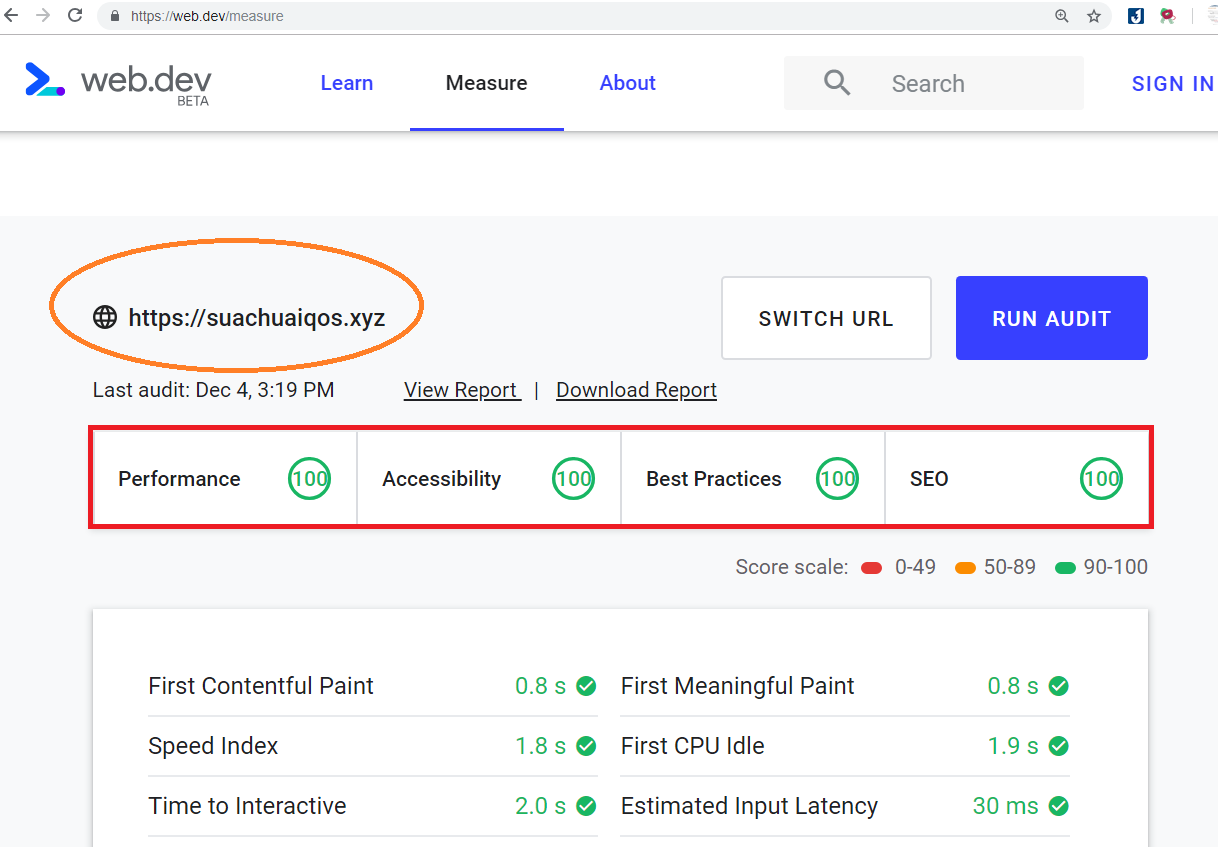The image size is (1218, 847).
Task: Switch to the Learn tab
Action: pyautogui.click(x=346, y=83)
